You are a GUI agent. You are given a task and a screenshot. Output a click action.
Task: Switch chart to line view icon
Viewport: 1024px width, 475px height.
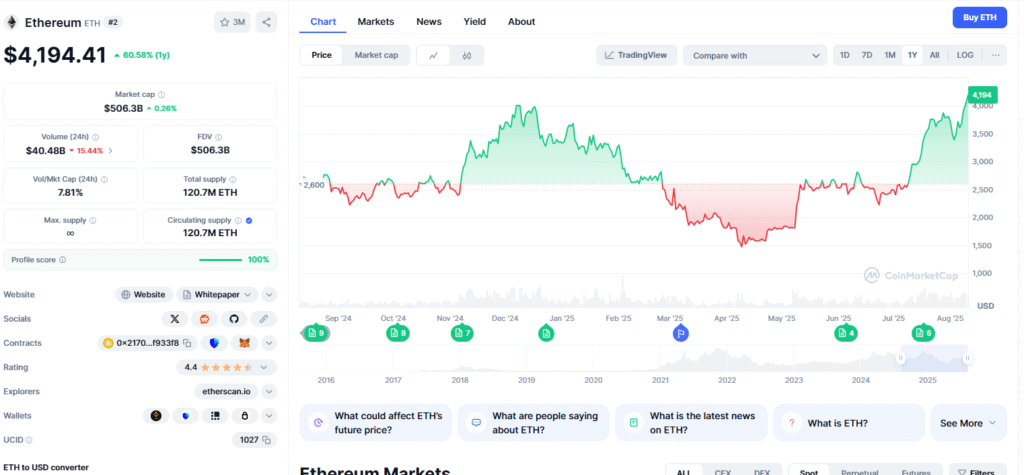coord(433,56)
